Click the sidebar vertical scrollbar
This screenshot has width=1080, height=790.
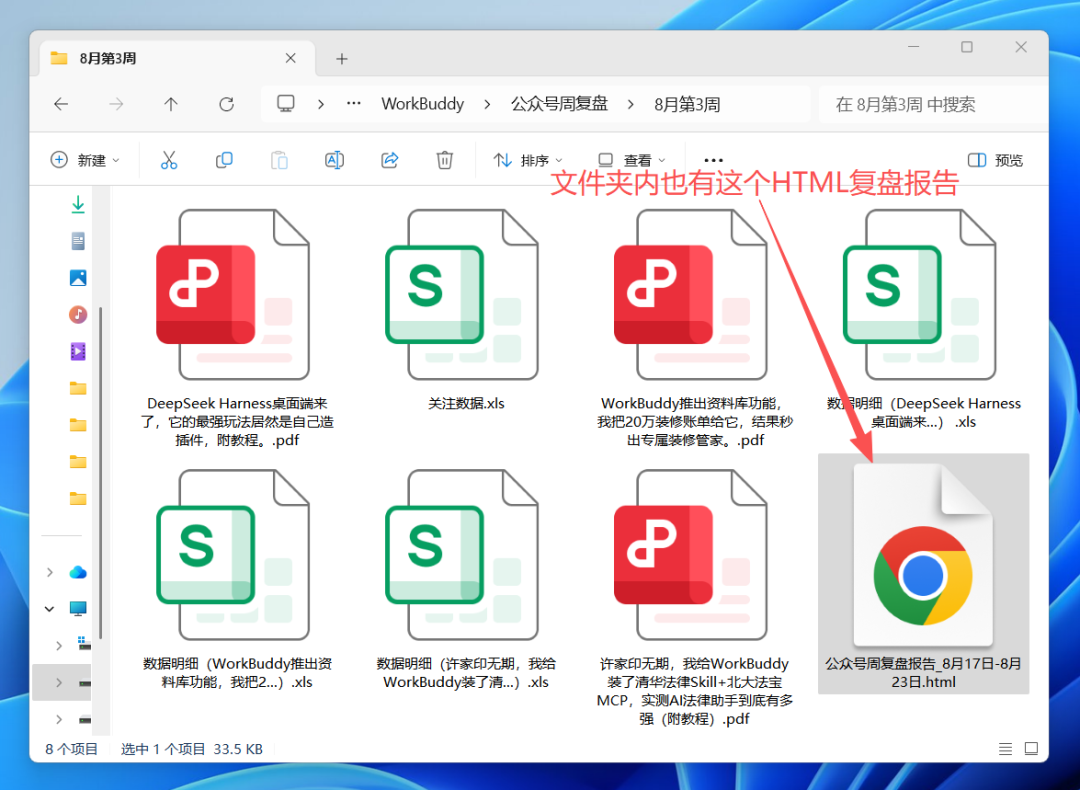point(101,472)
